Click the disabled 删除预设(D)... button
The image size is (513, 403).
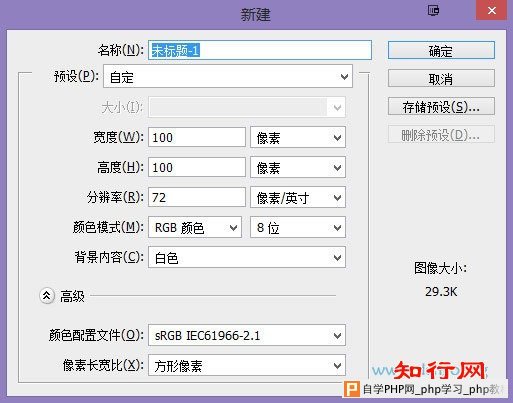coord(441,135)
